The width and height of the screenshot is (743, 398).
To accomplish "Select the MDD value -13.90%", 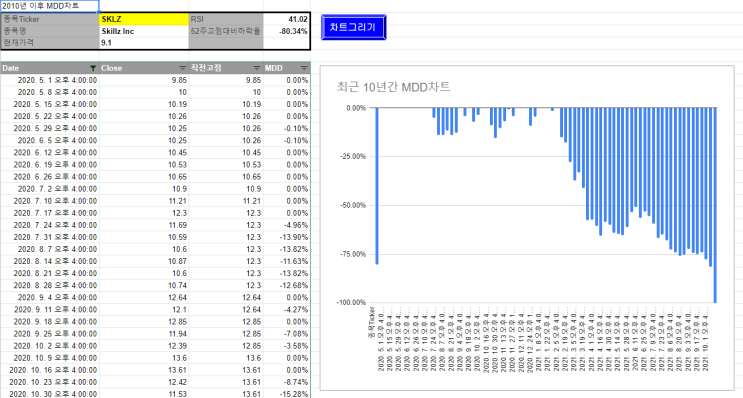I will point(287,237).
